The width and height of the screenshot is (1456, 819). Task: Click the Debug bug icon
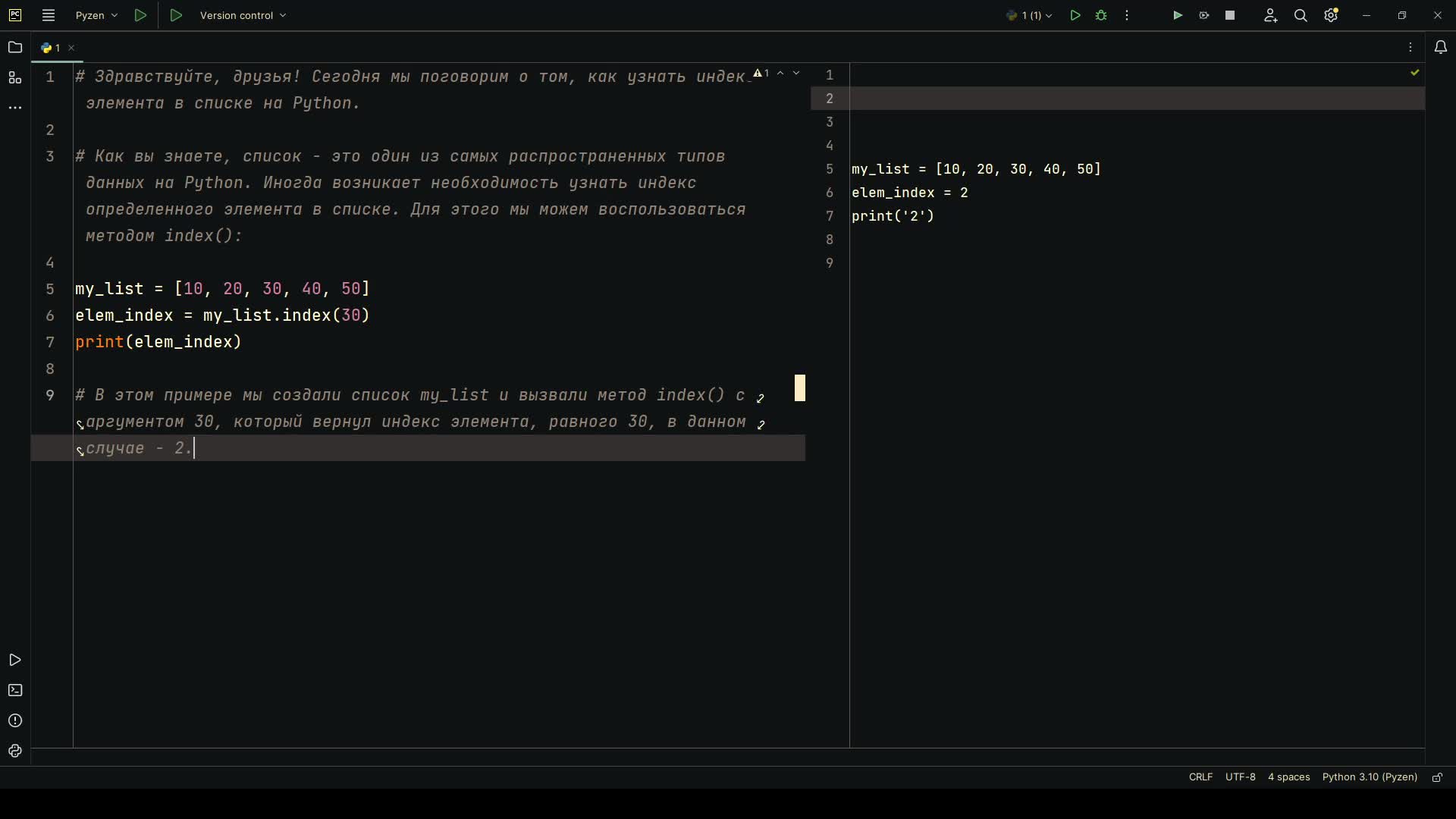(x=1101, y=15)
